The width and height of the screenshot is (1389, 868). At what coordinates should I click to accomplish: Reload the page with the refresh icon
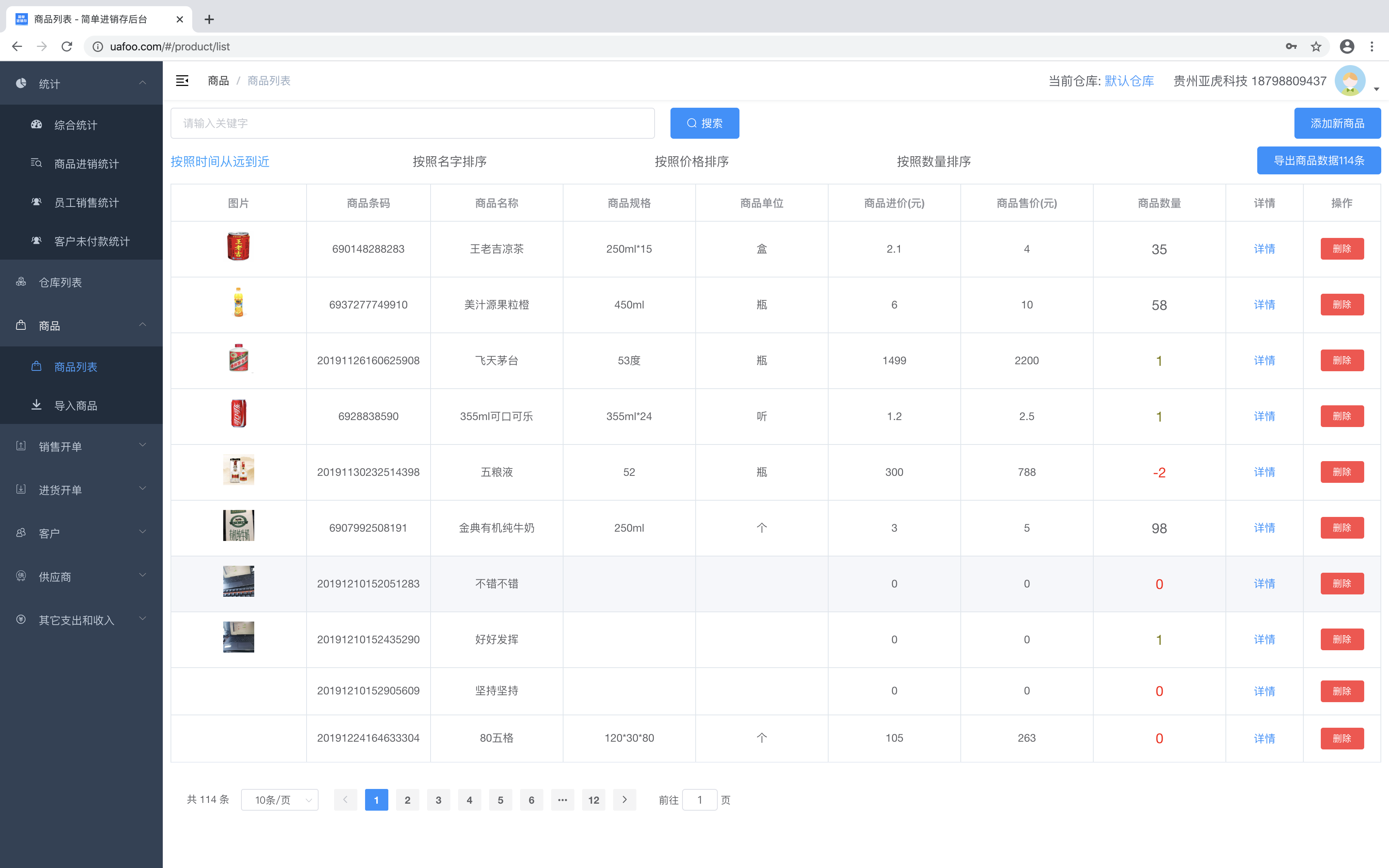coord(67,46)
